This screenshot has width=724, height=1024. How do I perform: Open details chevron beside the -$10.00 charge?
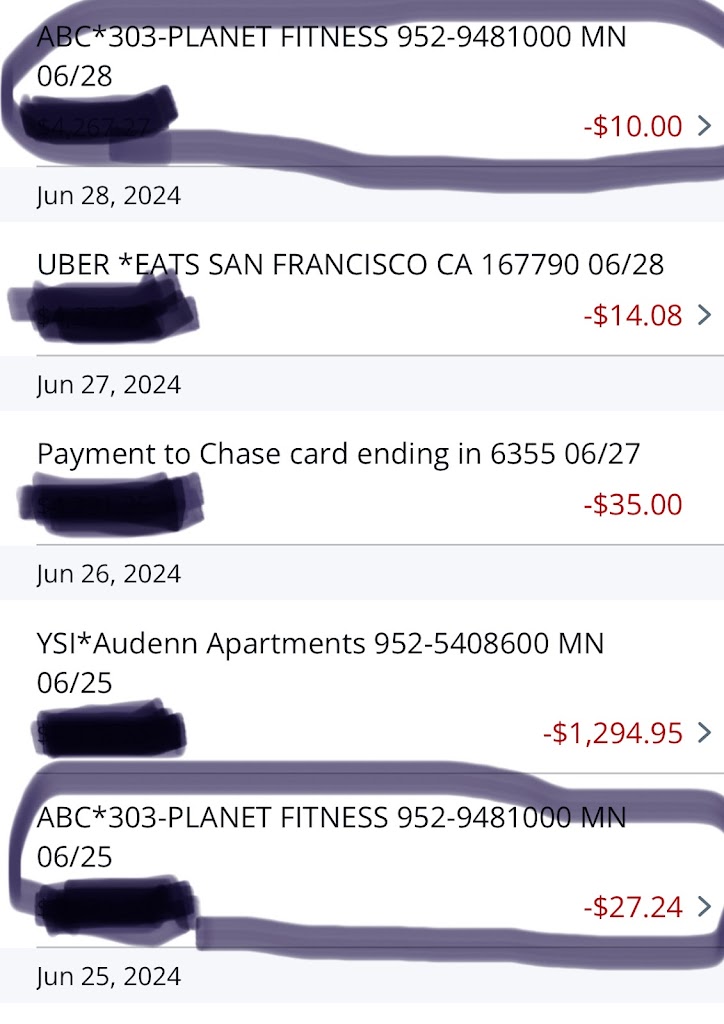point(704,126)
